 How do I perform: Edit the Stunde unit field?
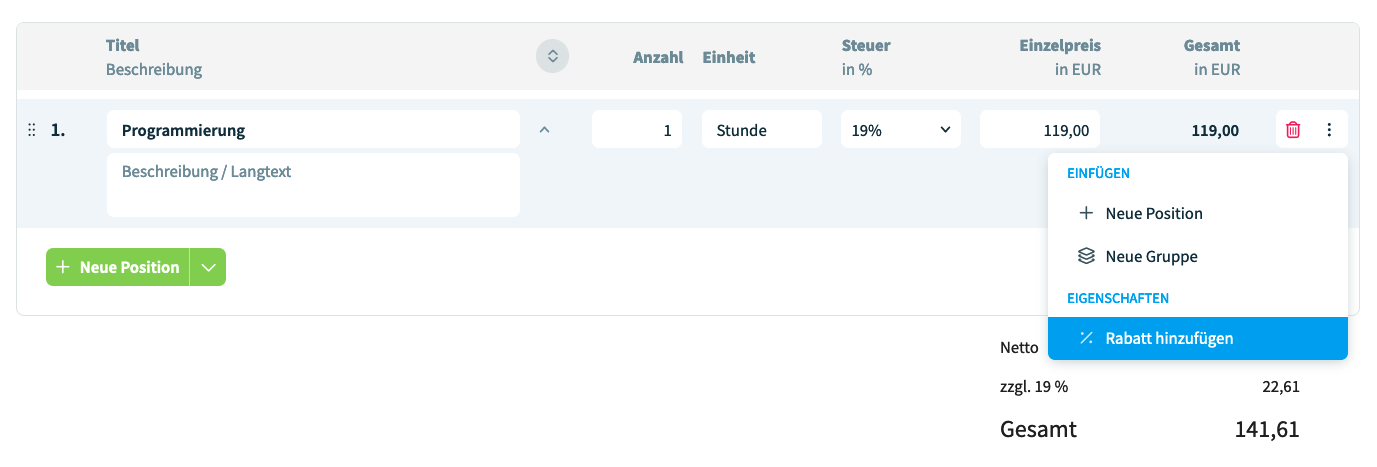click(762, 130)
